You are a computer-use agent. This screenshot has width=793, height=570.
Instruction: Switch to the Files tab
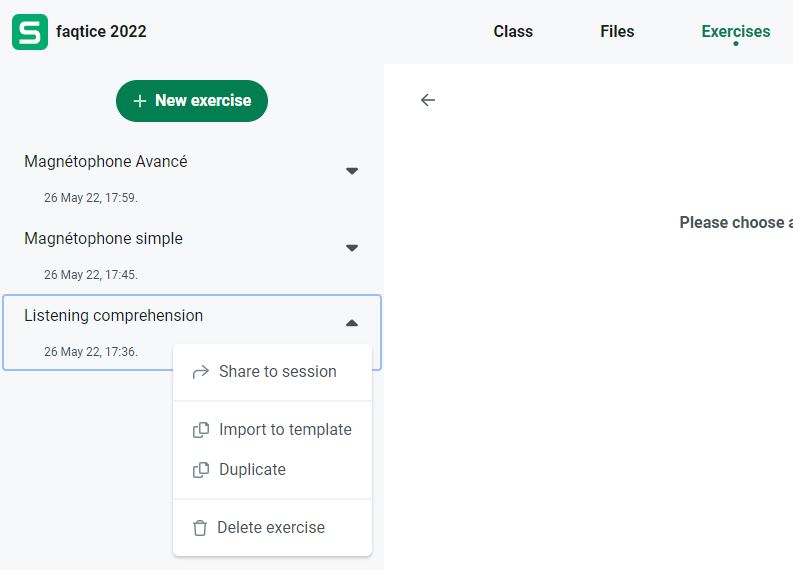pos(617,32)
